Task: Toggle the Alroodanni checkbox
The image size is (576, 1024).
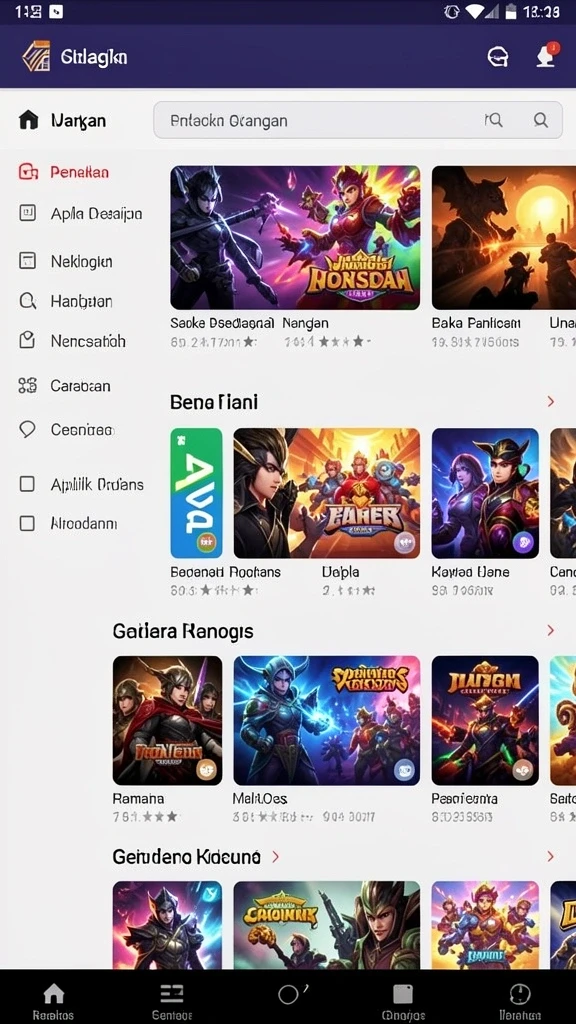Action: (x=27, y=523)
